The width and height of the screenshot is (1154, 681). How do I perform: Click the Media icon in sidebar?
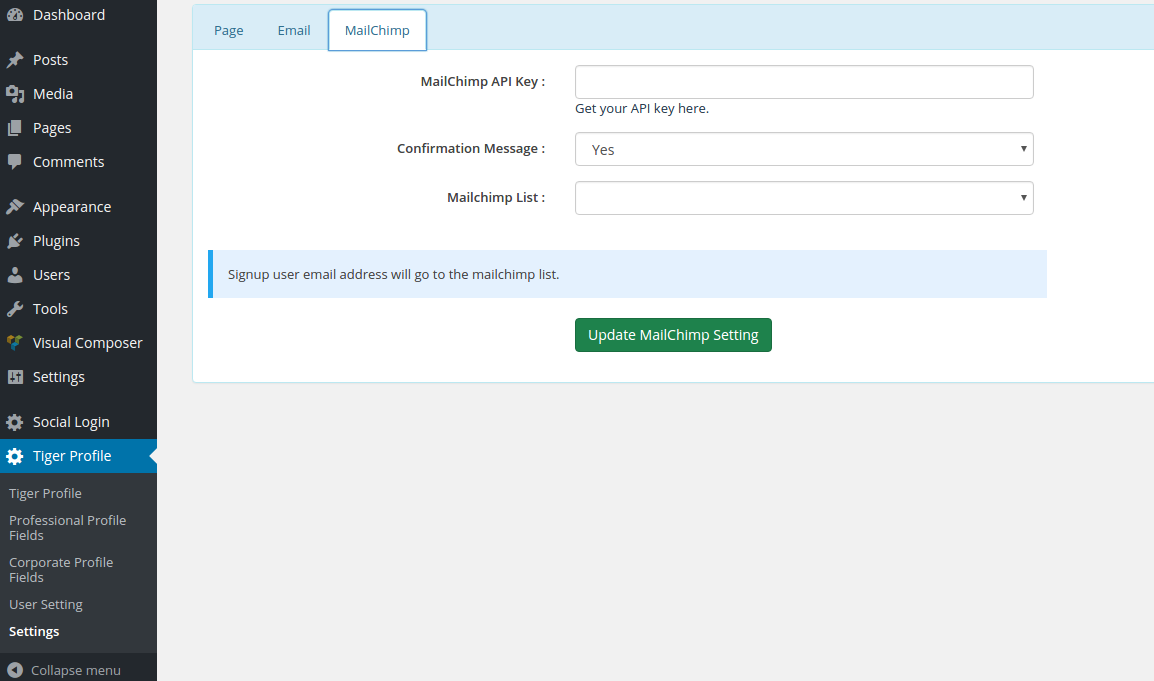pyautogui.click(x=15, y=93)
